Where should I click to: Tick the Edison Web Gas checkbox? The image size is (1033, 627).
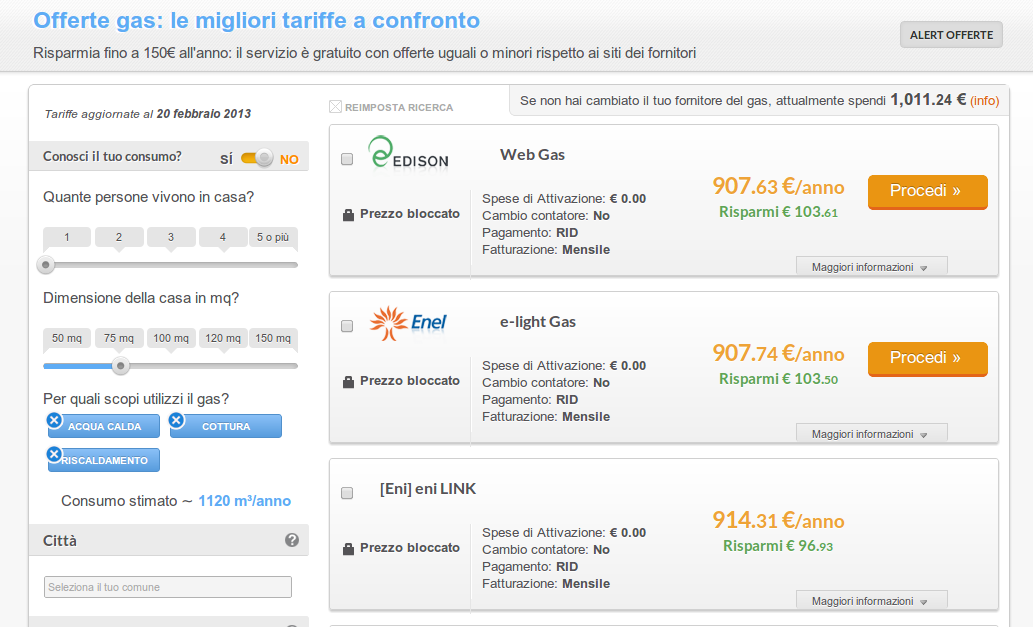(x=347, y=159)
